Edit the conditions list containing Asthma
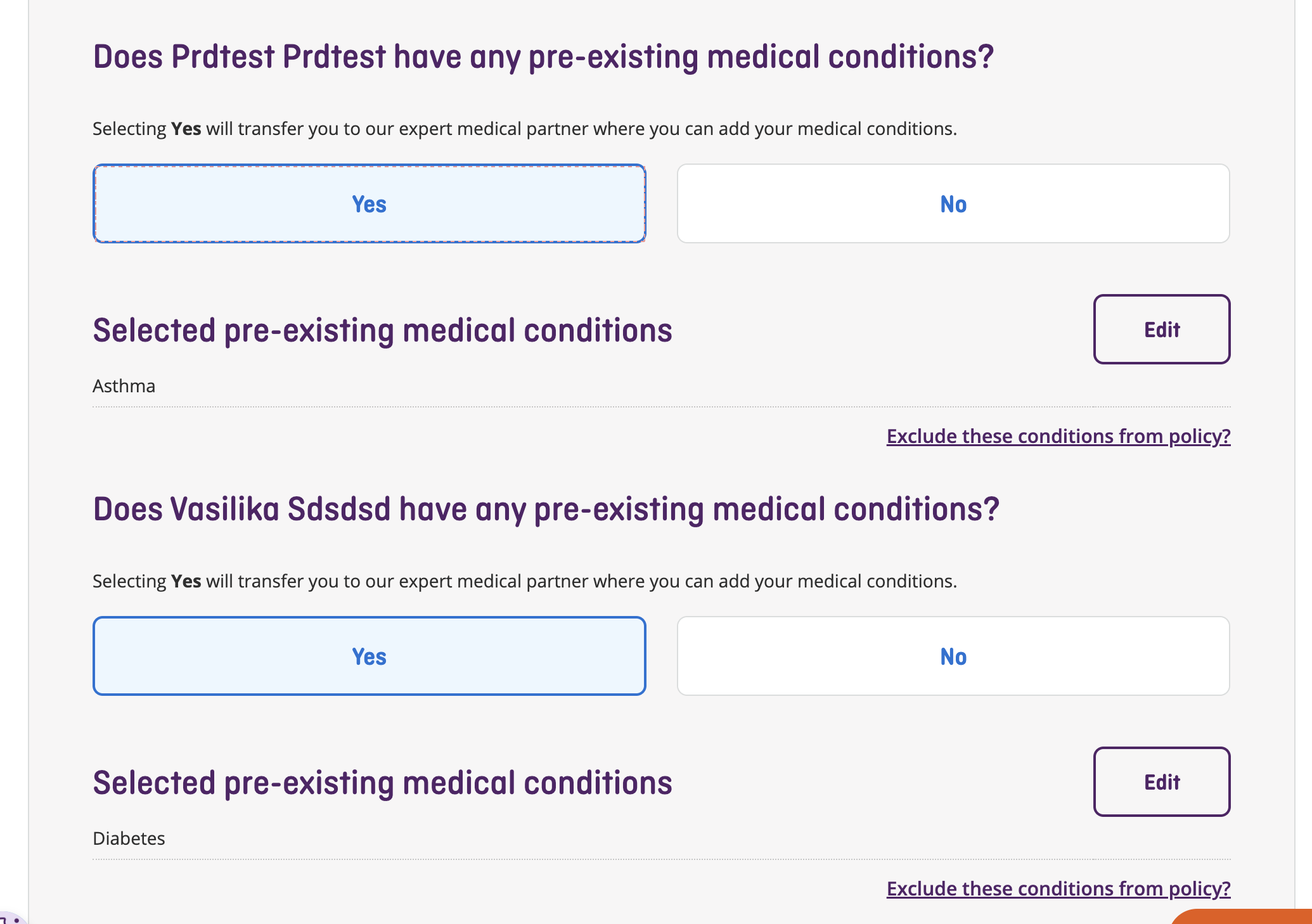Screen dimensions: 1312x924 click(1161, 330)
